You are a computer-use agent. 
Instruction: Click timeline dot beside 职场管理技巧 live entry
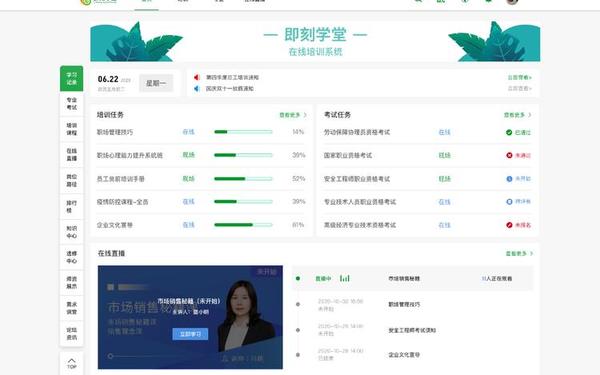pyautogui.click(x=298, y=304)
